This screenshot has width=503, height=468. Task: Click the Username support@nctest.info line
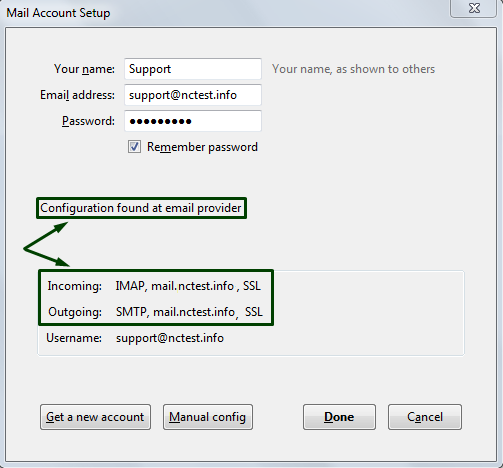click(135, 338)
